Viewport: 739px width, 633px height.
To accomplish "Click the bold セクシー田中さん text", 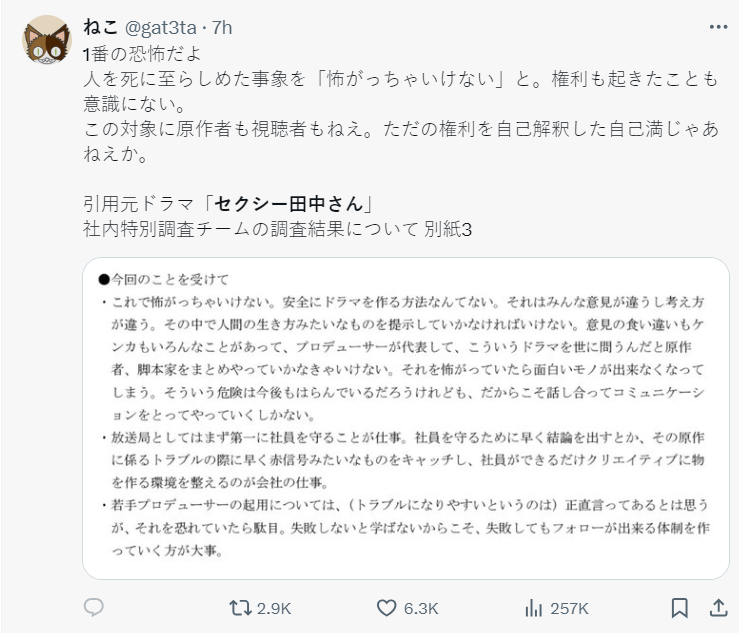I will coord(290,205).
